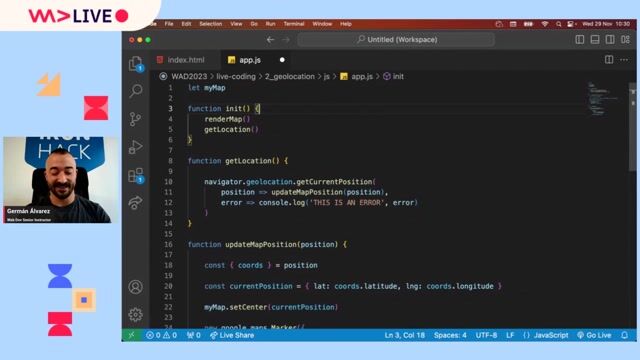Click the ports forwarded indicator showing 0

[194, 335]
